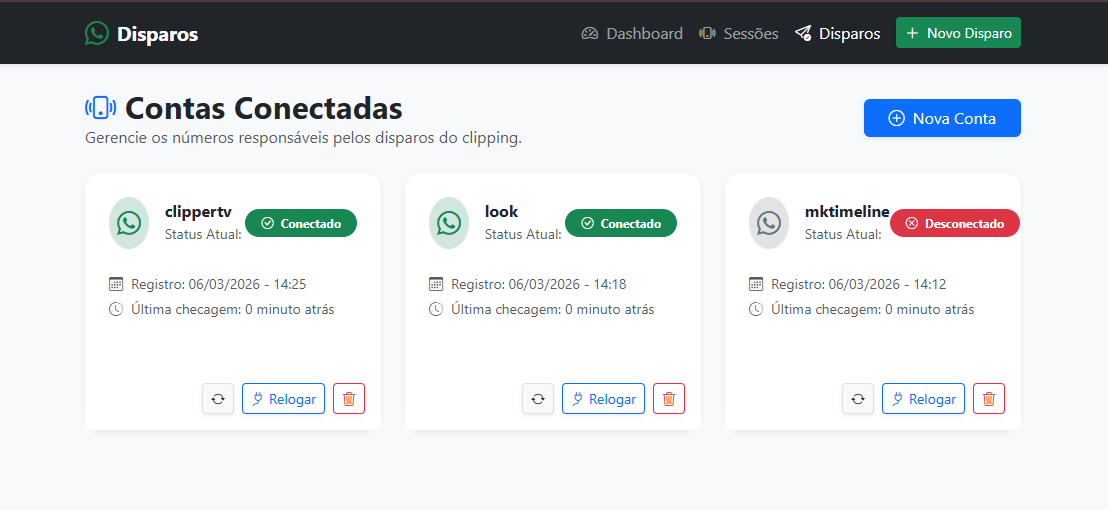Click the calendar icon in clippertv card
The width and height of the screenshot is (1108, 510).
point(116,284)
